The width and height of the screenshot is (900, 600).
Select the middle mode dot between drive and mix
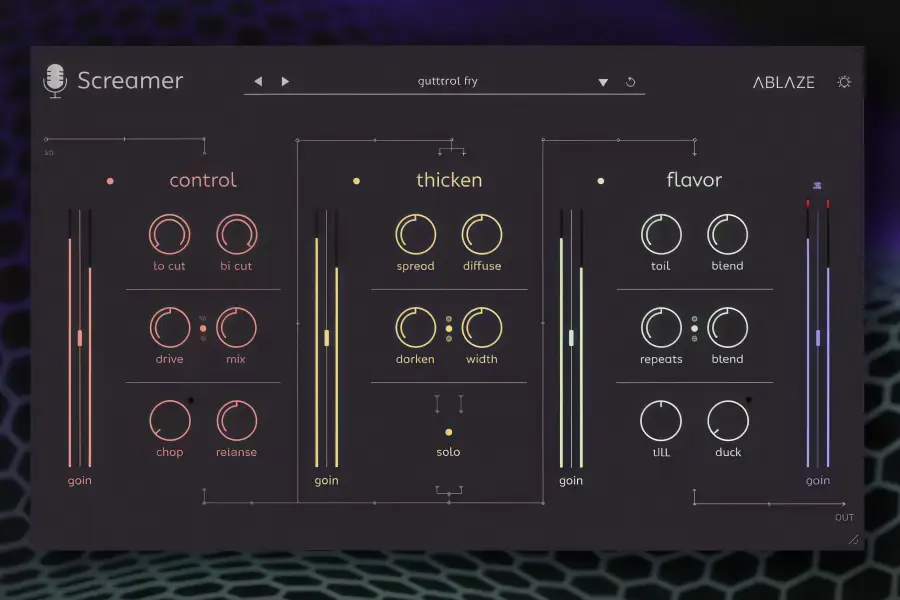(203, 328)
